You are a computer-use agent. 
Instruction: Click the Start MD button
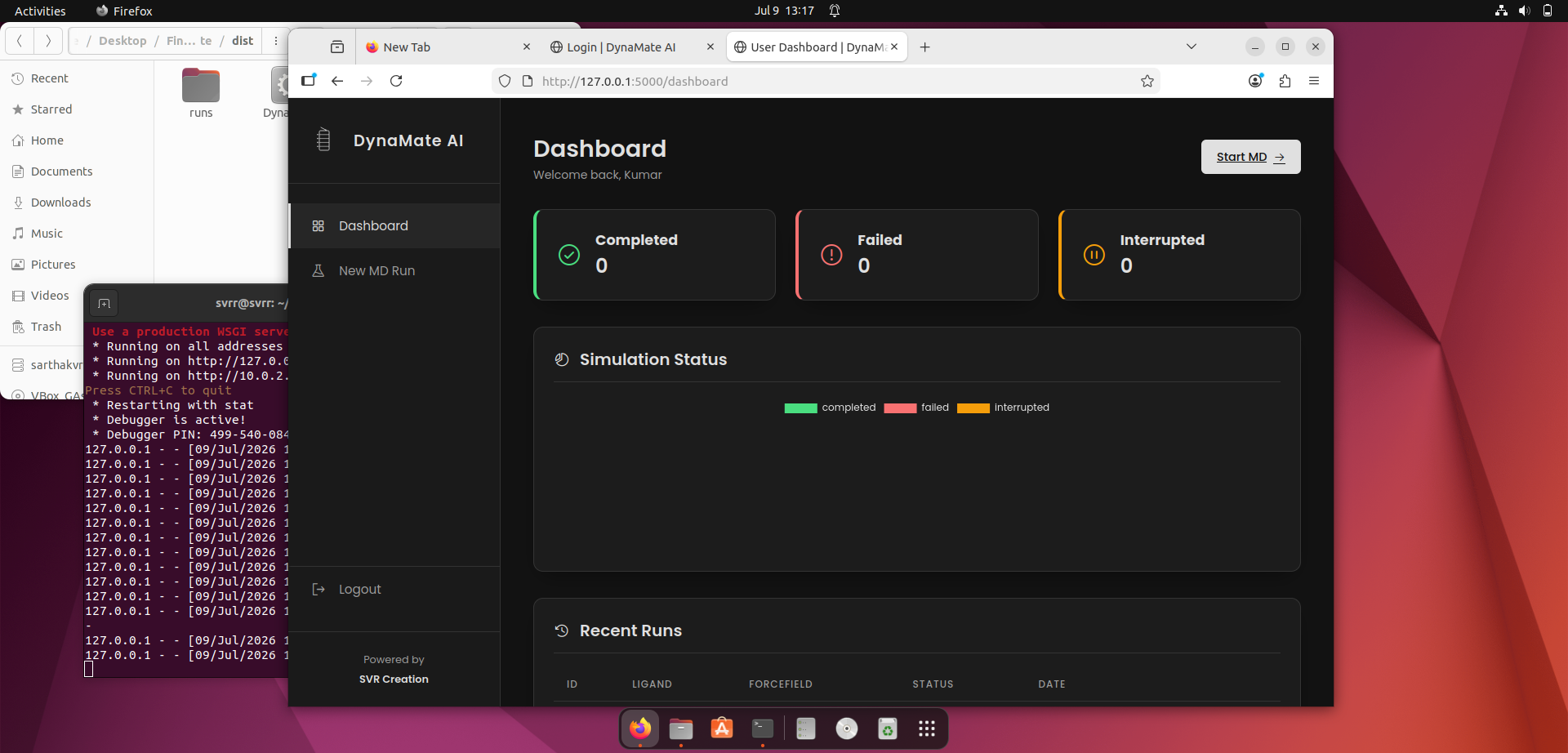[x=1250, y=157]
